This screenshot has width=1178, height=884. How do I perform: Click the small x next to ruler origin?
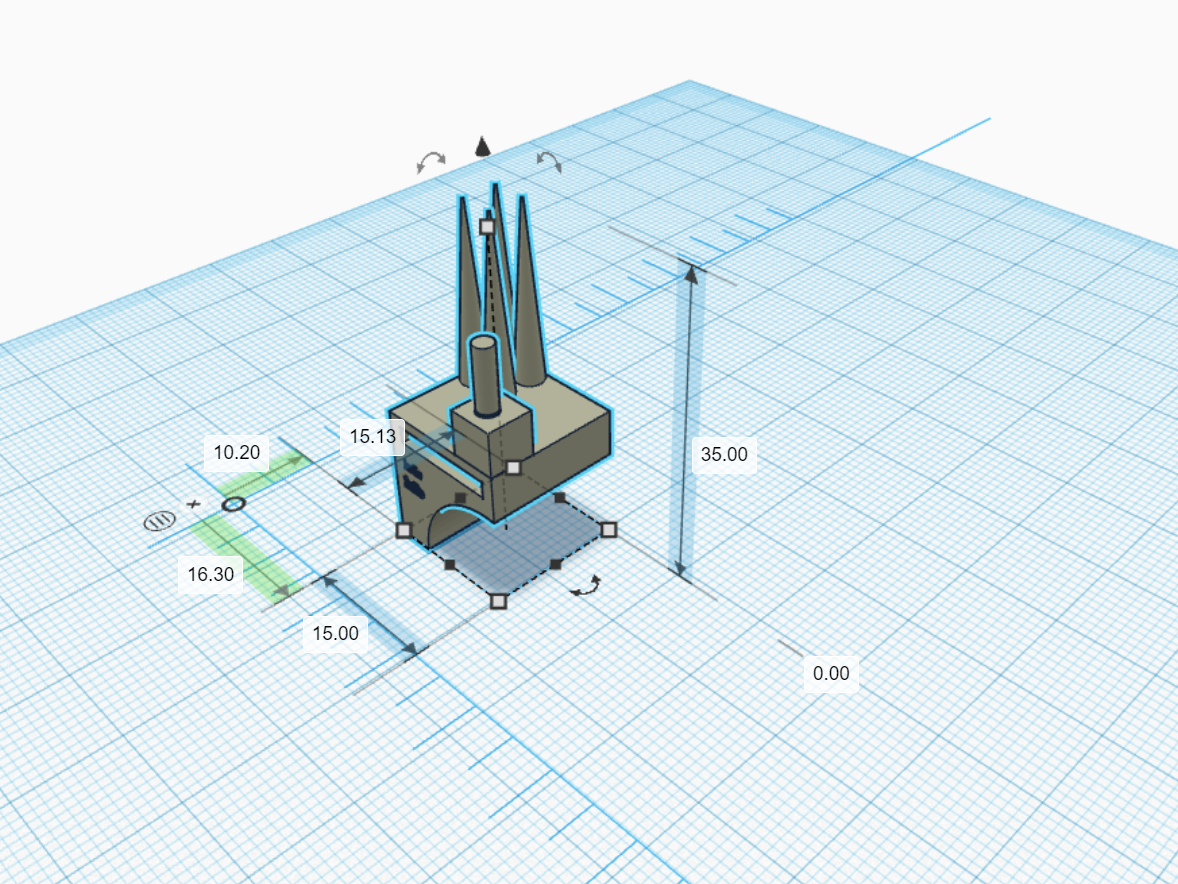194,504
